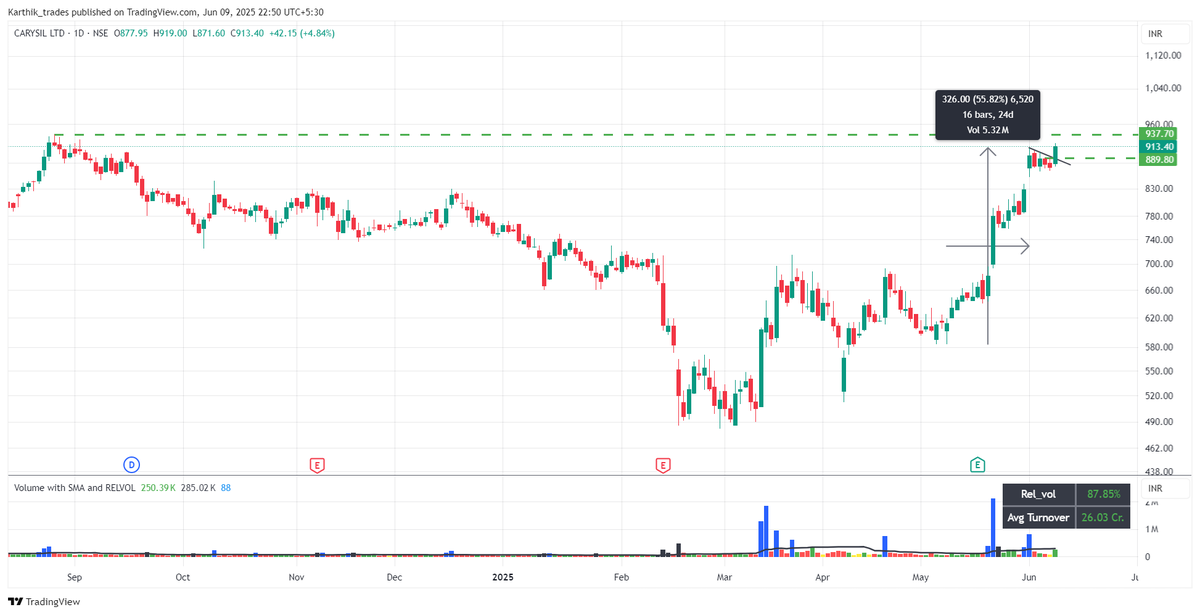Click the Dec label on time axis

click(393, 577)
